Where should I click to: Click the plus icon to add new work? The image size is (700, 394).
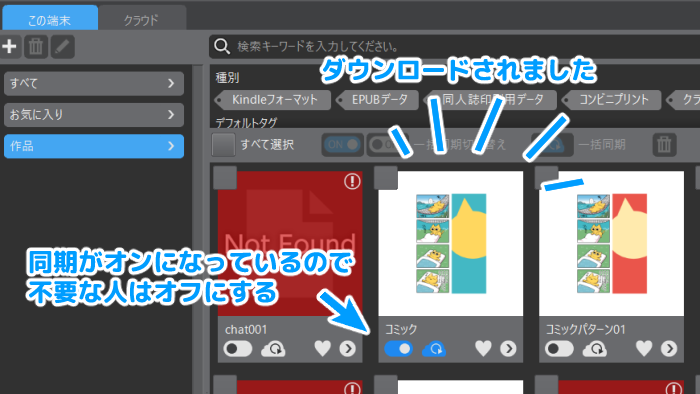pos(9,46)
